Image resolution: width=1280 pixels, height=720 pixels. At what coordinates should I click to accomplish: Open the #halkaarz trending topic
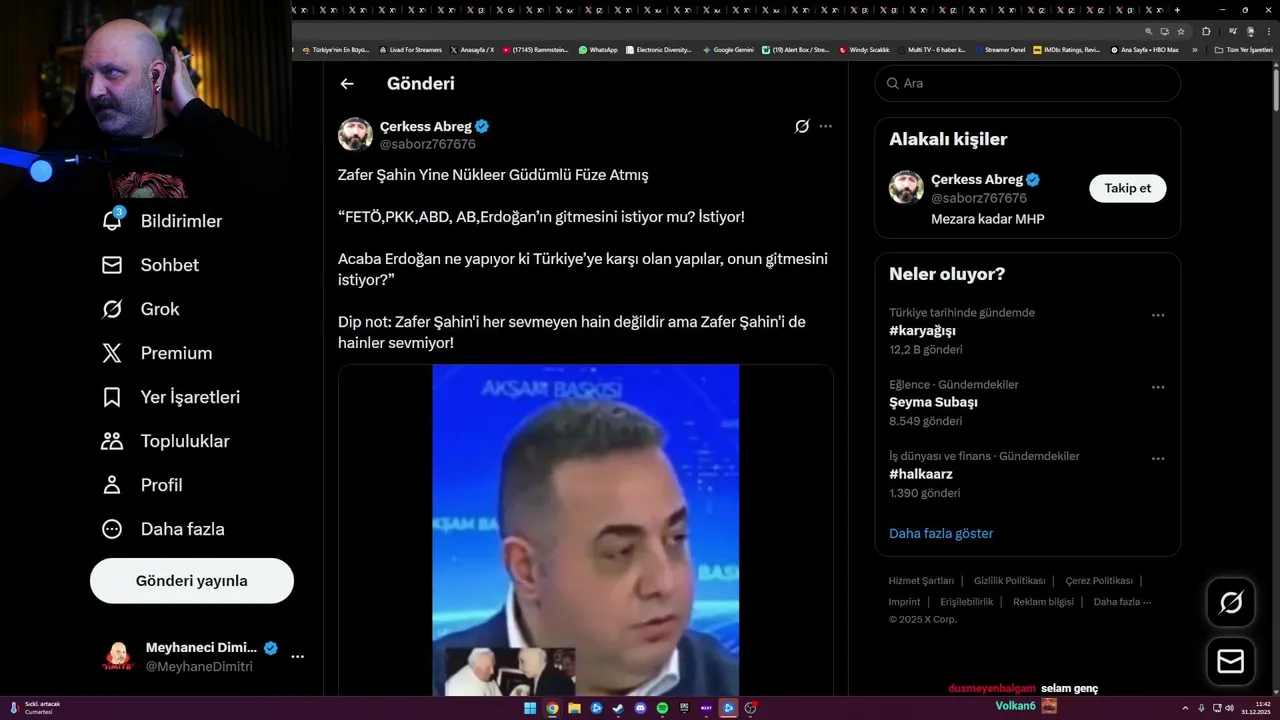pyautogui.click(x=920, y=475)
